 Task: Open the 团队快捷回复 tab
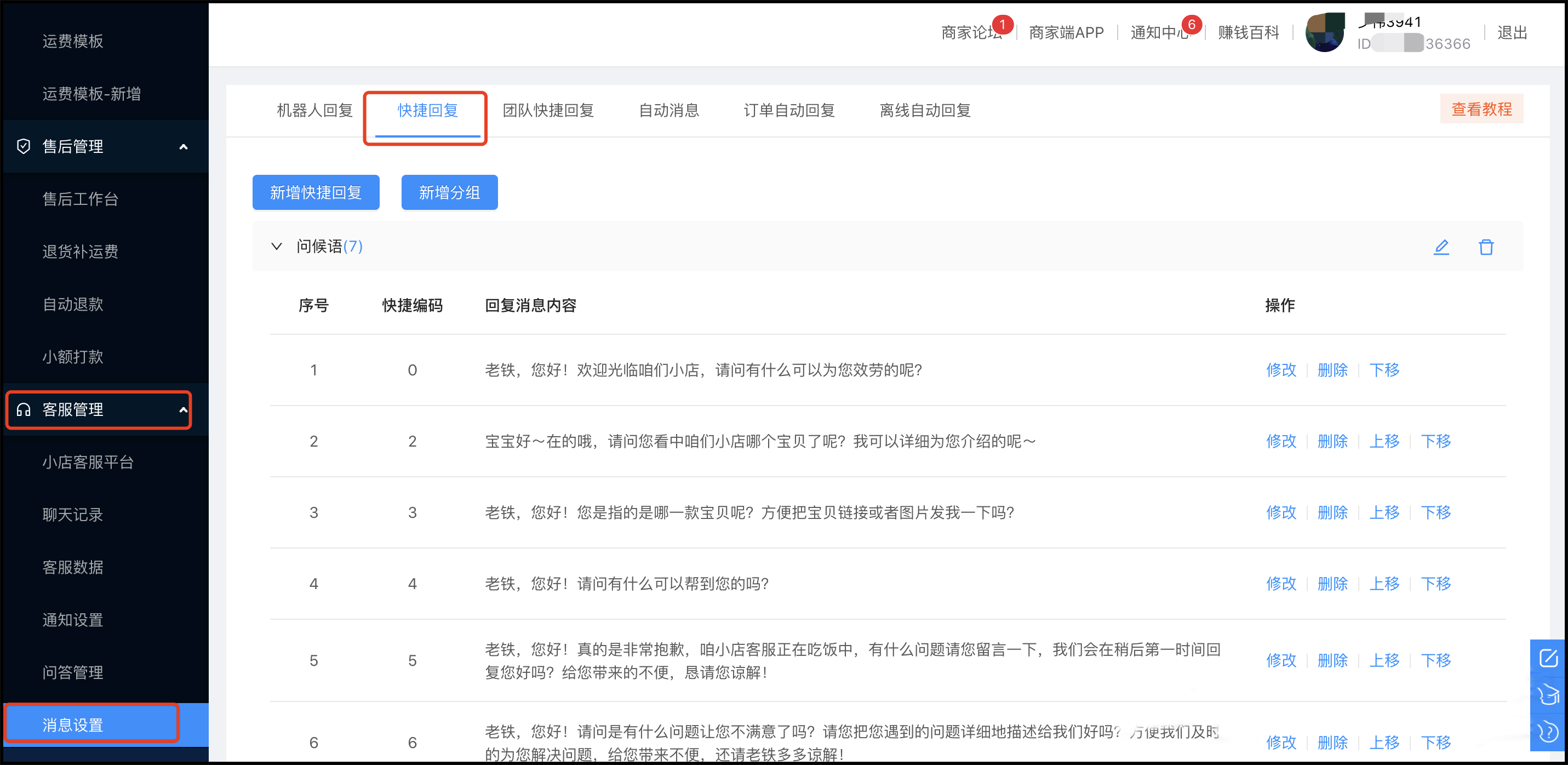(548, 110)
